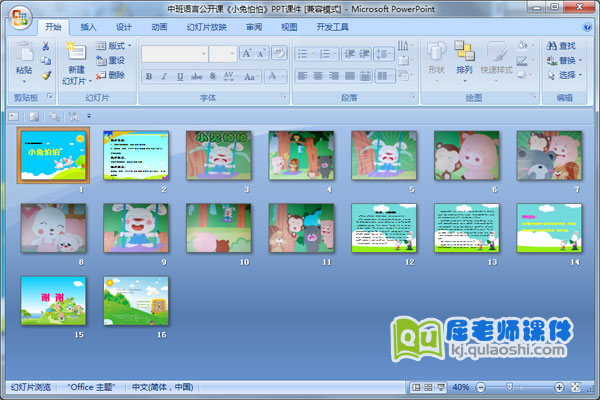Open the Font Color dropdown arrow

[283, 76]
